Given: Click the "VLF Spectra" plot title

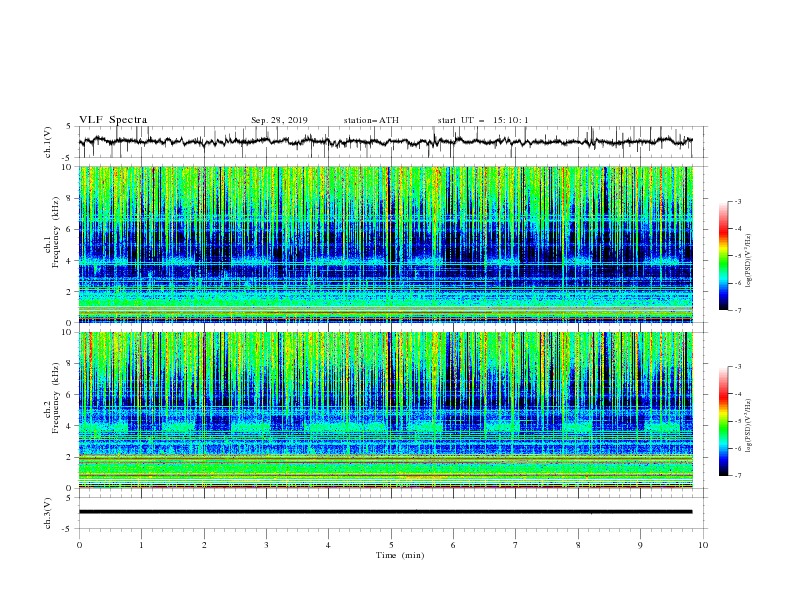Looking at the screenshot, I should (x=113, y=120).
